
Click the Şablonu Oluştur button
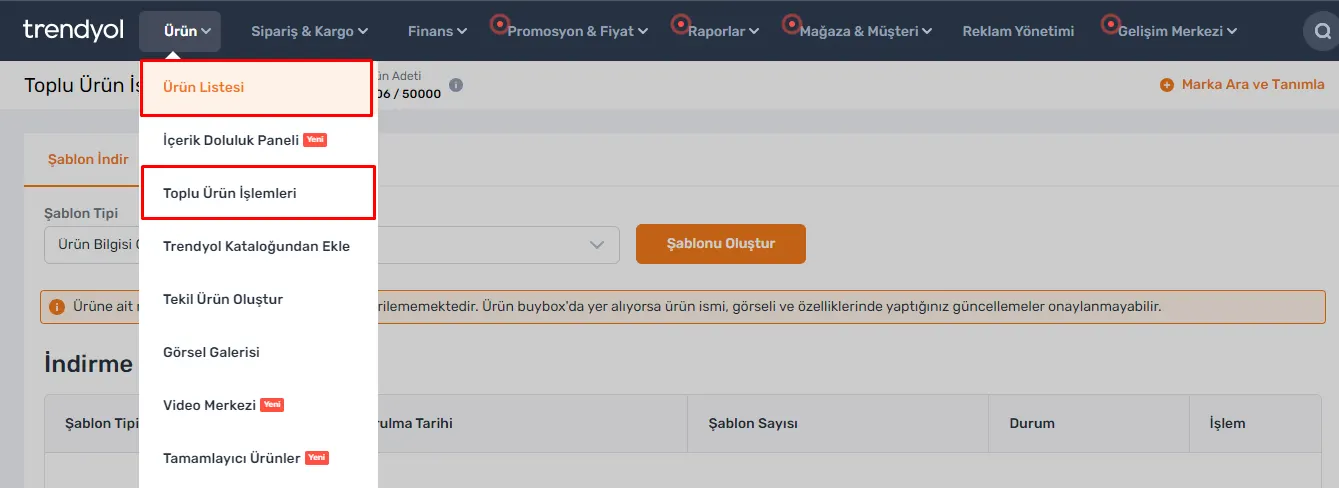tap(721, 244)
